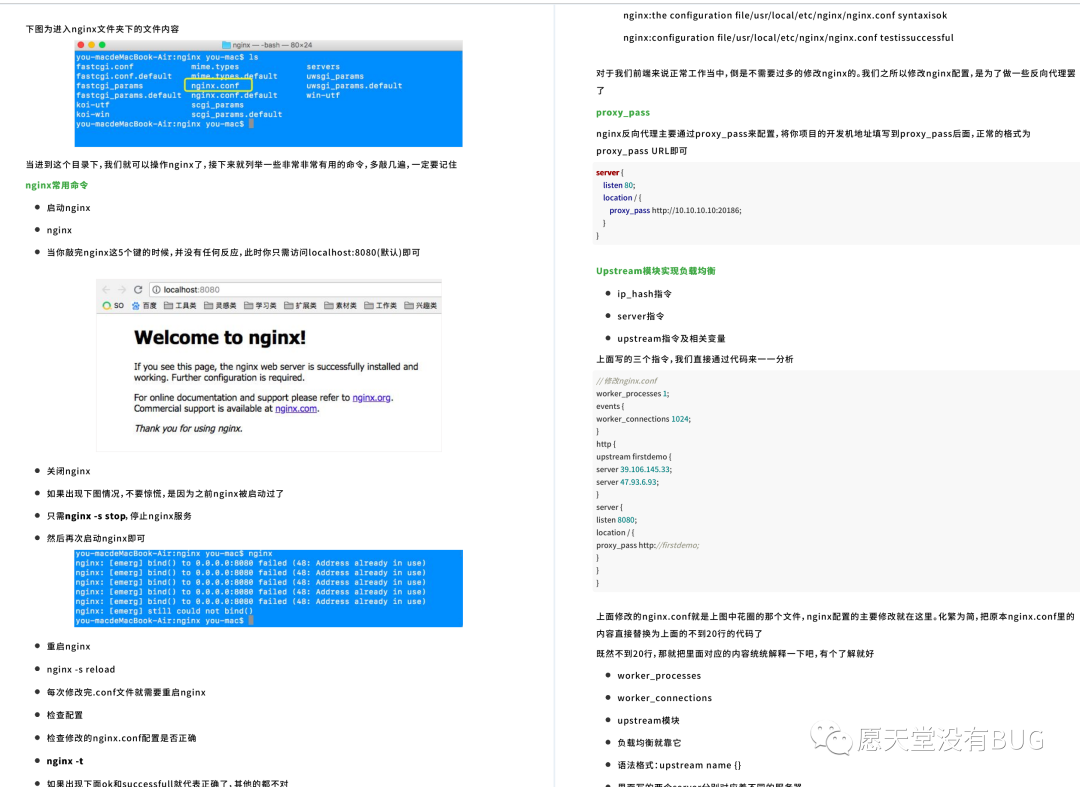Click the proxy_pass green heading
This screenshot has height=787, width=1080.
pos(623,112)
